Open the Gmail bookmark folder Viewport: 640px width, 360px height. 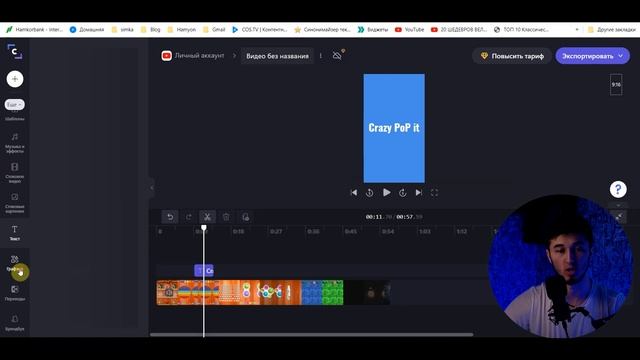[x=214, y=29]
